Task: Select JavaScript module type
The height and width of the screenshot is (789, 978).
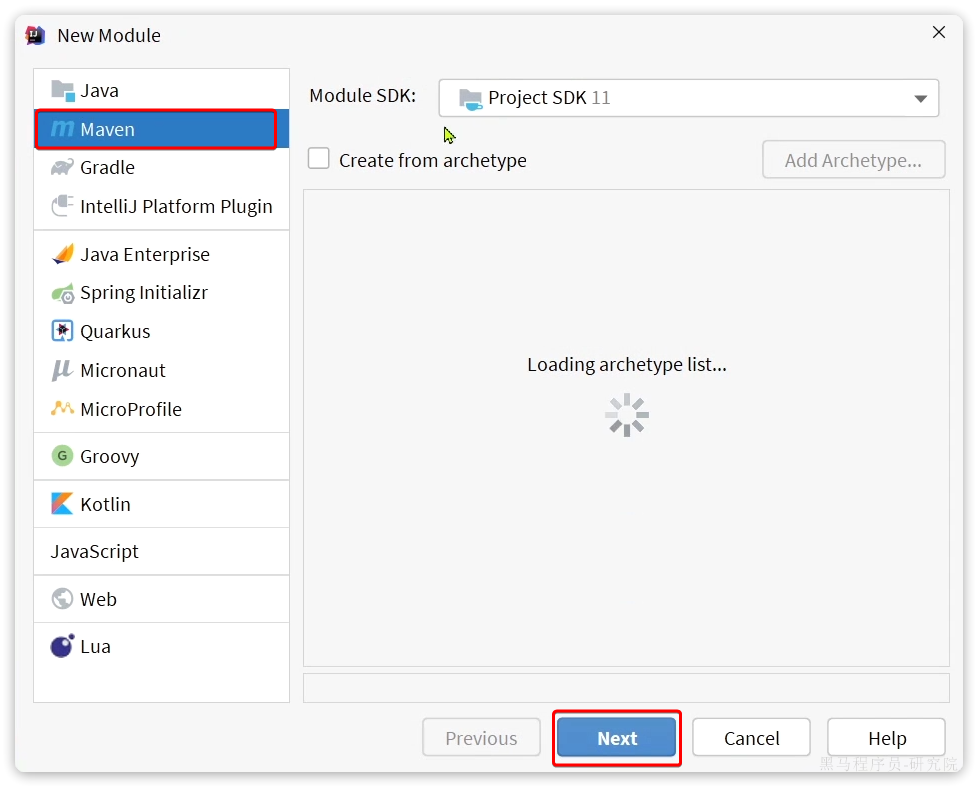Action: coord(162,551)
